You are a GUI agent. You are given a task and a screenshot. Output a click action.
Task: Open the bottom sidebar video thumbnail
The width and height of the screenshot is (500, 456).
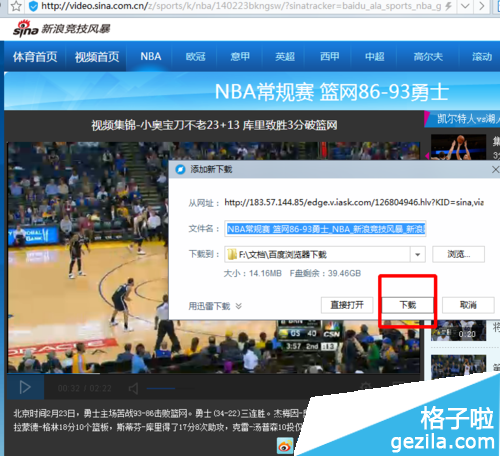458,367
